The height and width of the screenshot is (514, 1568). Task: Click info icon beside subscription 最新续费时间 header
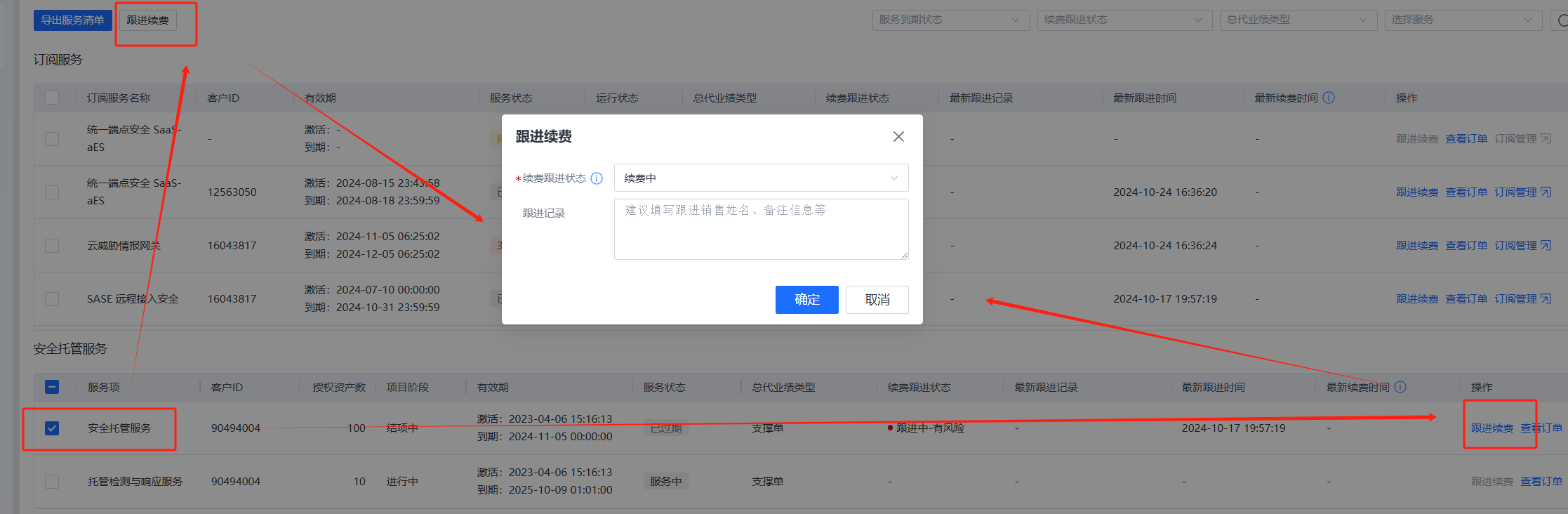point(1329,98)
